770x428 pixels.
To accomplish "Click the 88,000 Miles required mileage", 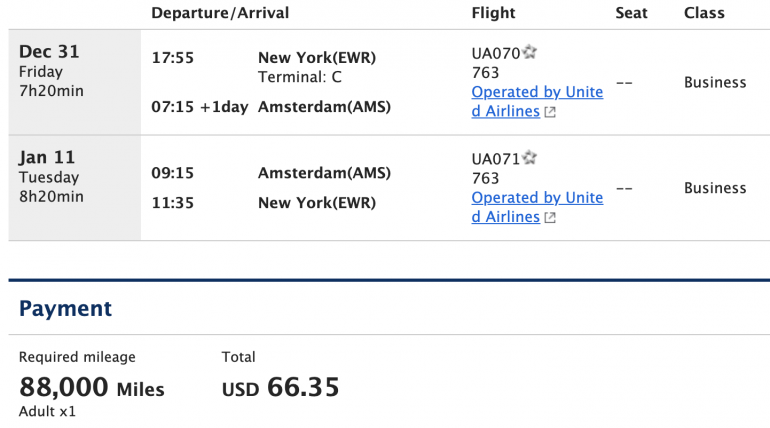I will click(x=92, y=388).
